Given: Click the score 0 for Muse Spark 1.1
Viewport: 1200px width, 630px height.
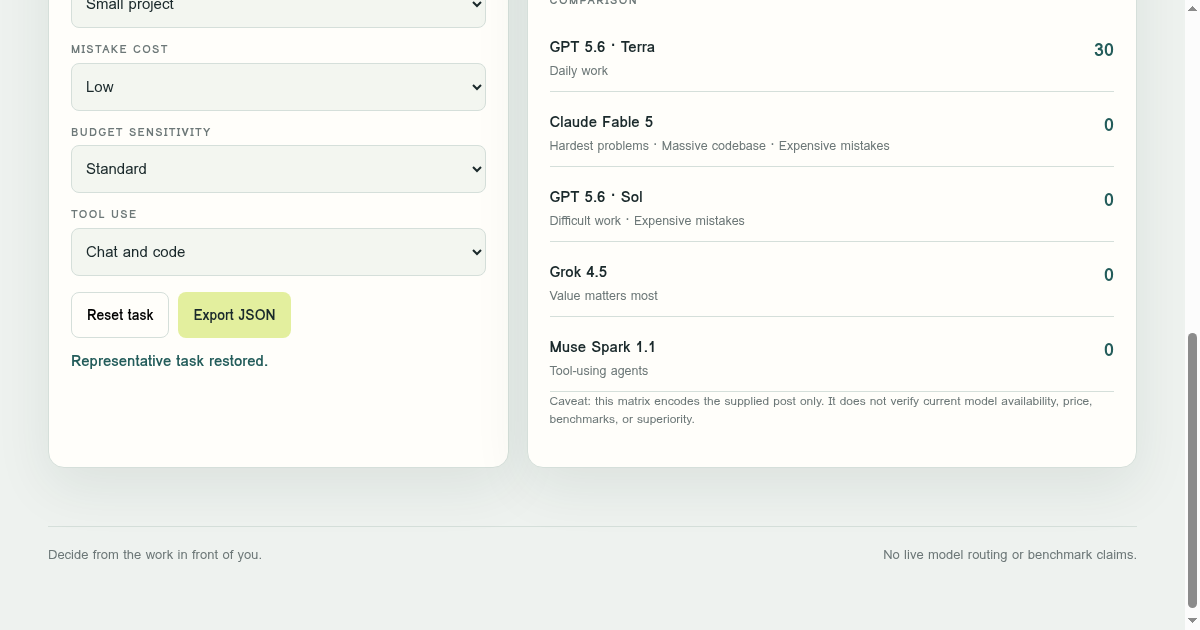Looking at the screenshot, I should 1109,350.
